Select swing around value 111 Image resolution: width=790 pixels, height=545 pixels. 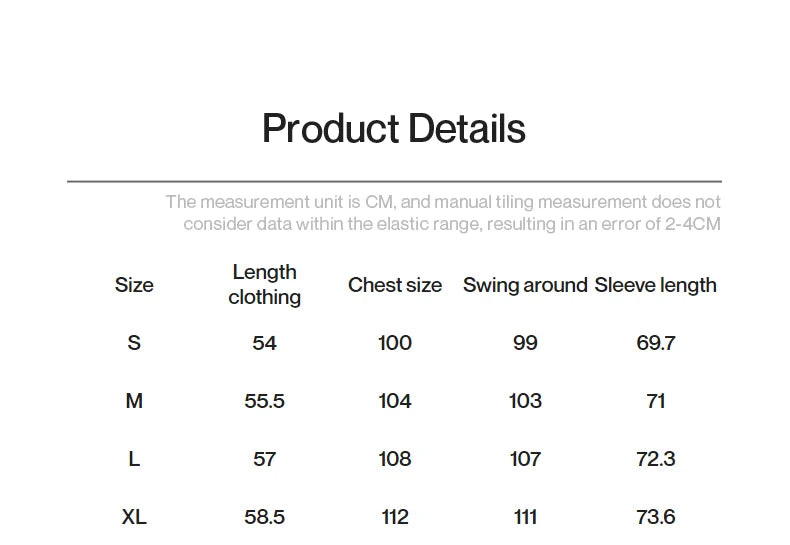(525, 517)
